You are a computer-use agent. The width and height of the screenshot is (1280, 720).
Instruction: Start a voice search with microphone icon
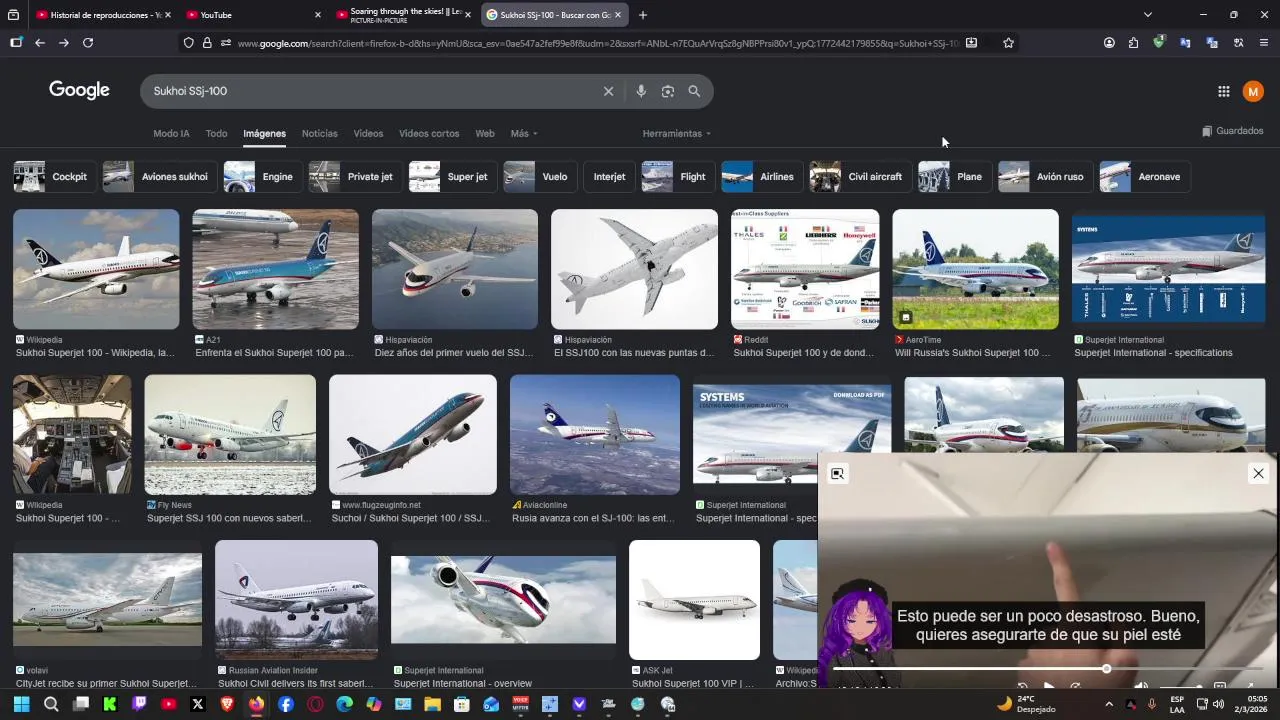pyautogui.click(x=641, y=91)
